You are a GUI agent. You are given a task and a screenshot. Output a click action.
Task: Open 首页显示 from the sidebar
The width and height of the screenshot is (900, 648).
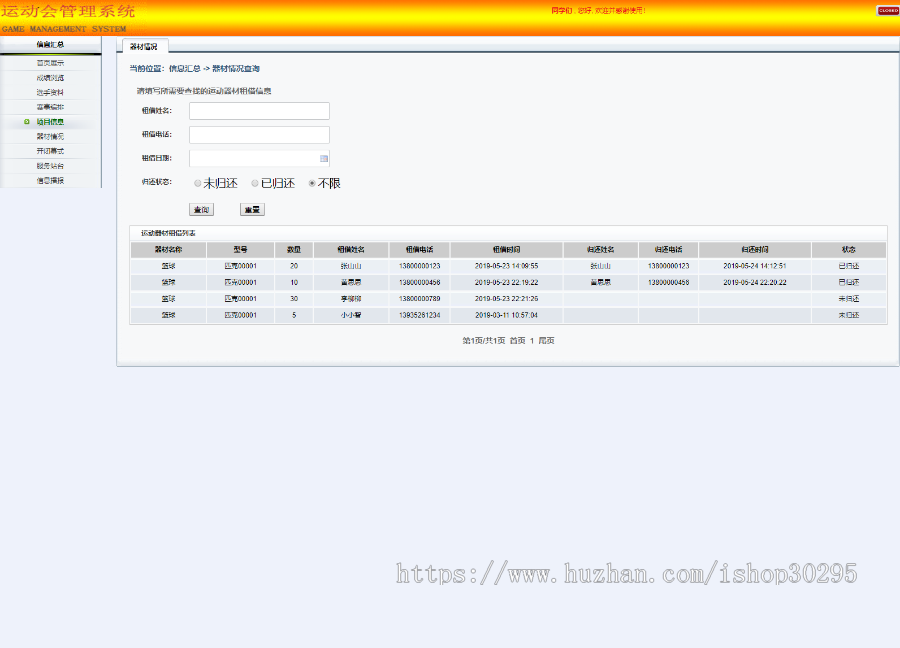click(52, 62)
